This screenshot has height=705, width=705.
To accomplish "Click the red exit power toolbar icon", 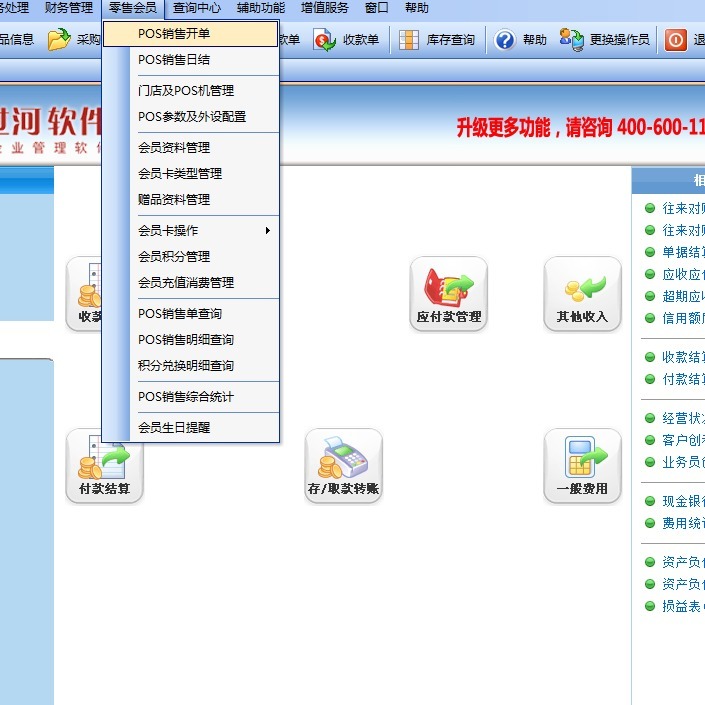I will point(676,40).
